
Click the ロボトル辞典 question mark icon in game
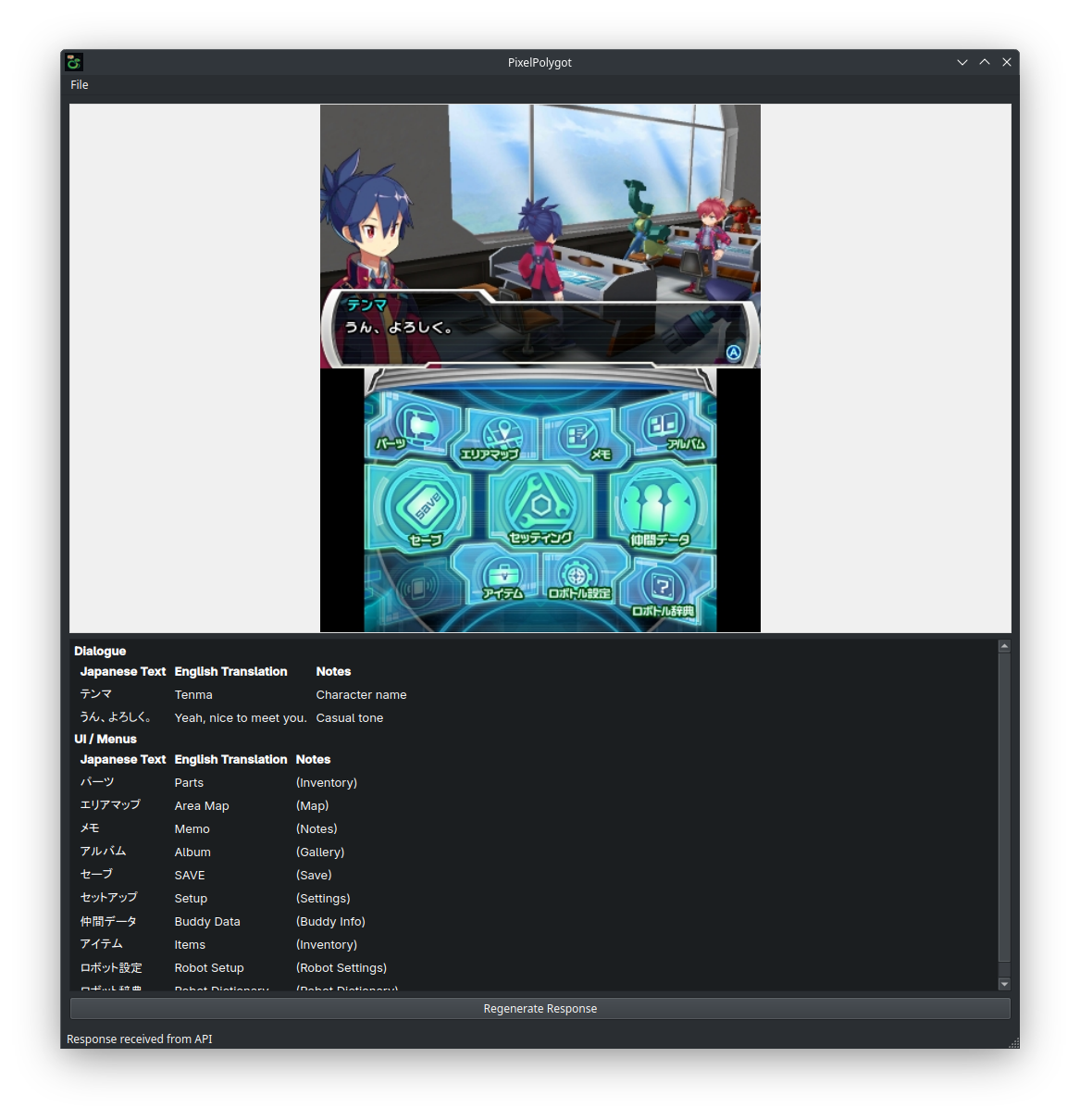click(664, 591)
